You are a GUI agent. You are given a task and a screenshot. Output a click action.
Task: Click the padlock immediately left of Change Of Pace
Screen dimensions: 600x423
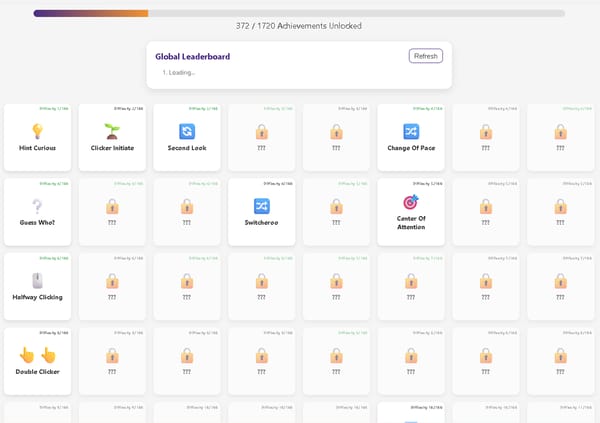coord(336,131)
